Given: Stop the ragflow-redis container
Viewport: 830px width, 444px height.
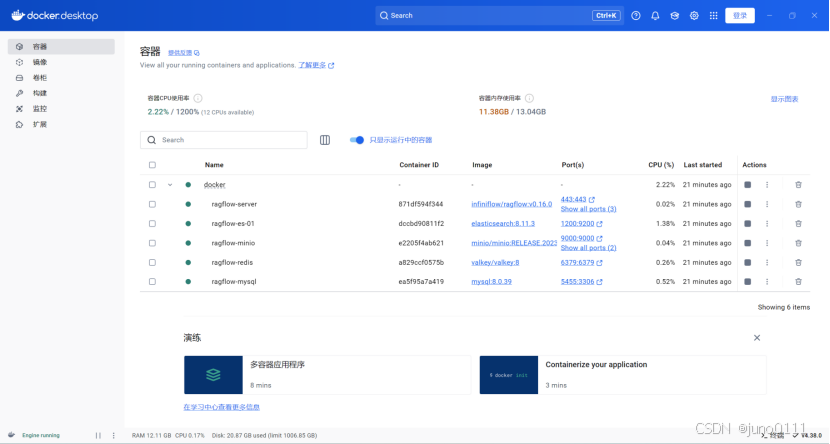Looking at the screenshot, I should pos(747,262).
